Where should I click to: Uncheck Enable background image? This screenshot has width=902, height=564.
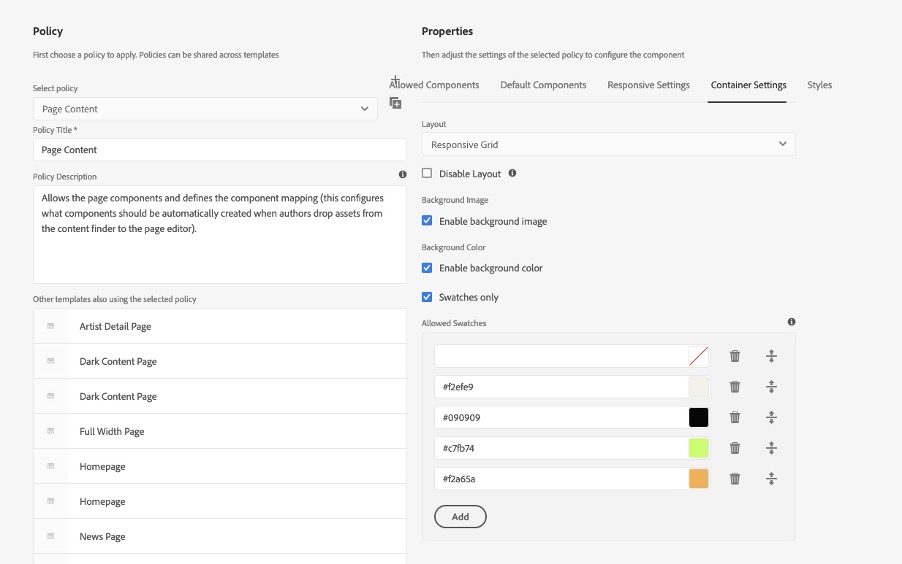click(x=427, y=220)
